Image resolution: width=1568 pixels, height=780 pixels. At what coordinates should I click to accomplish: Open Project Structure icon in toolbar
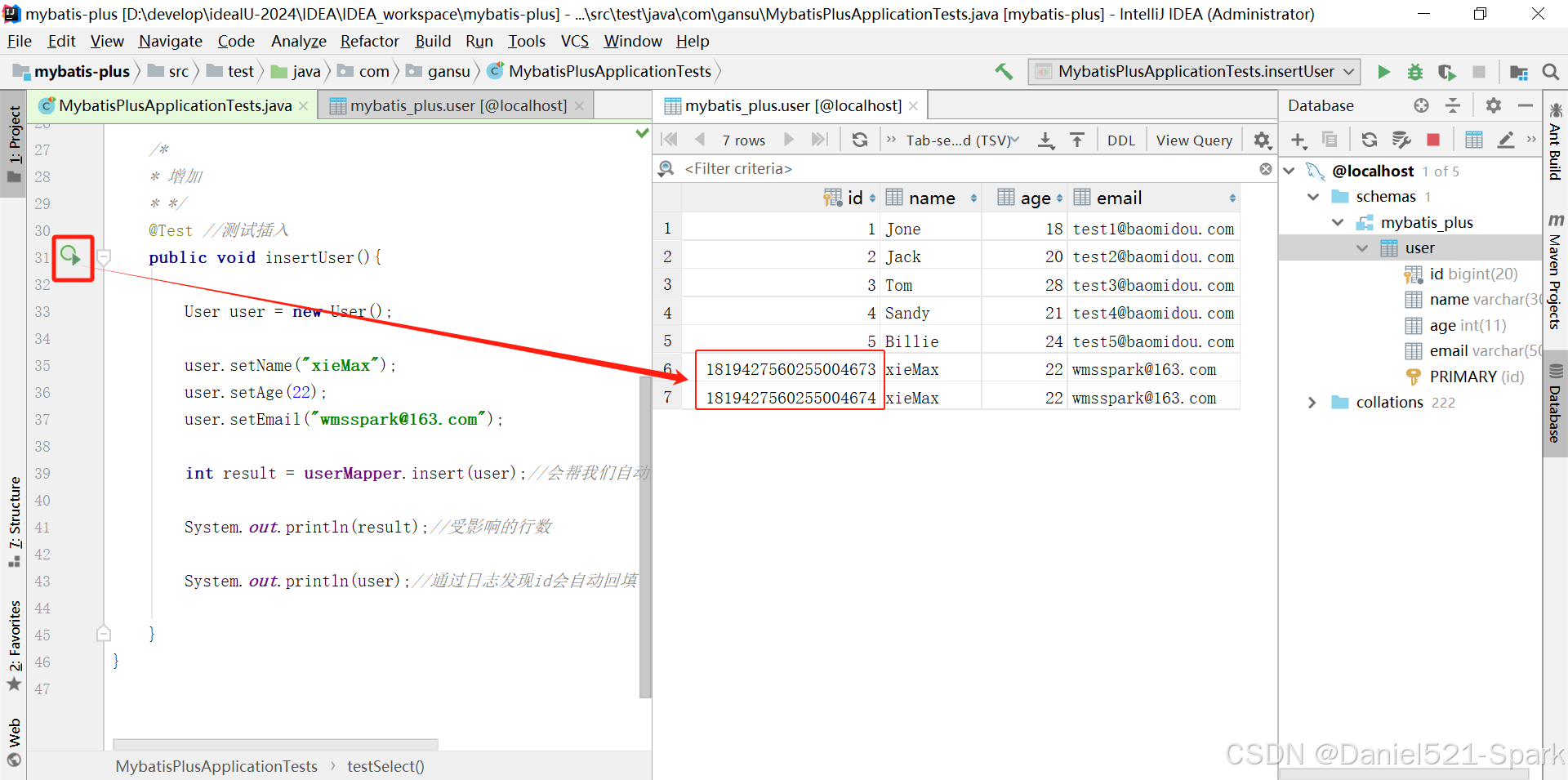(1519, 72)
